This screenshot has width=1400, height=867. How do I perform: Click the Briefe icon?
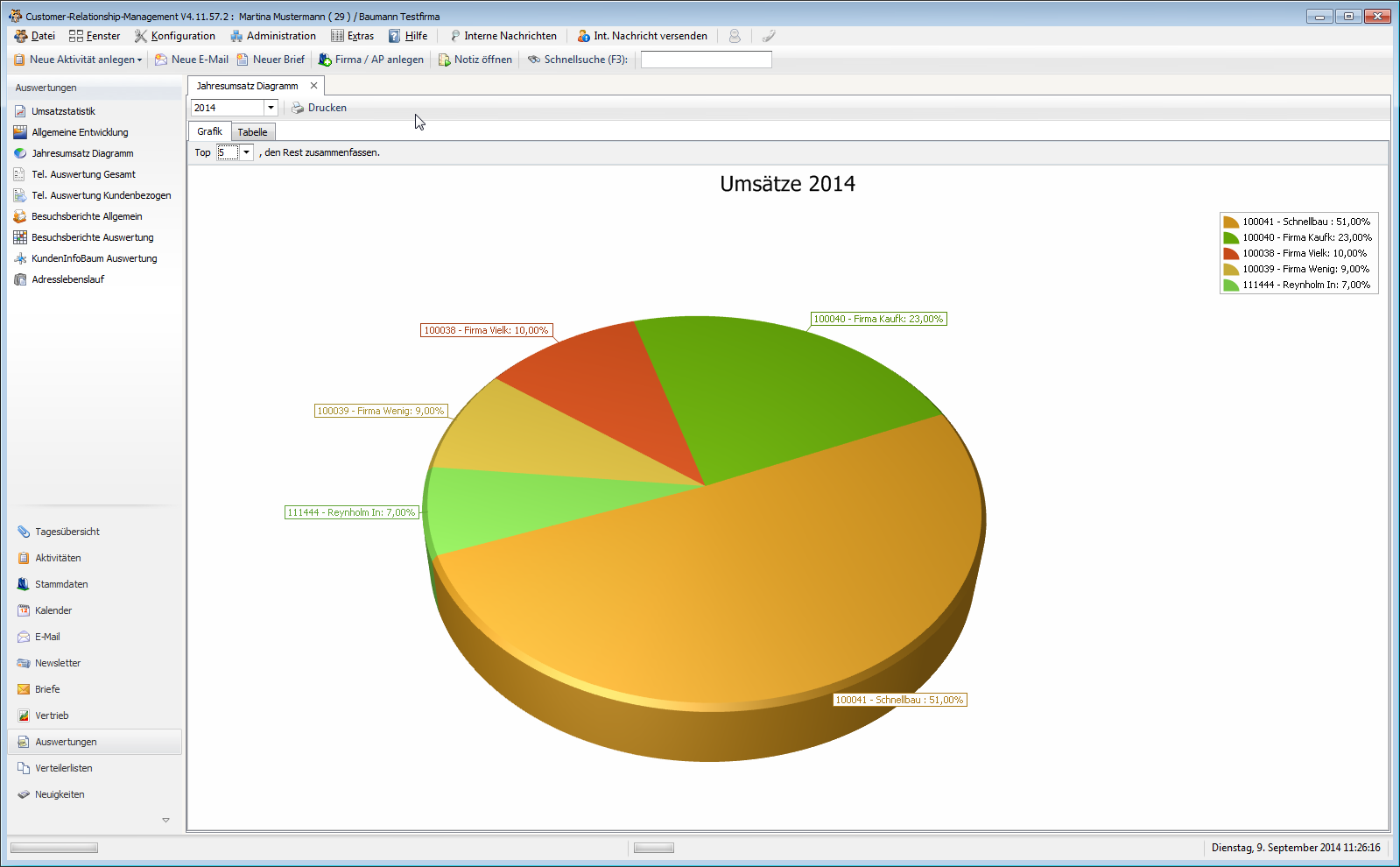point(24,689)
